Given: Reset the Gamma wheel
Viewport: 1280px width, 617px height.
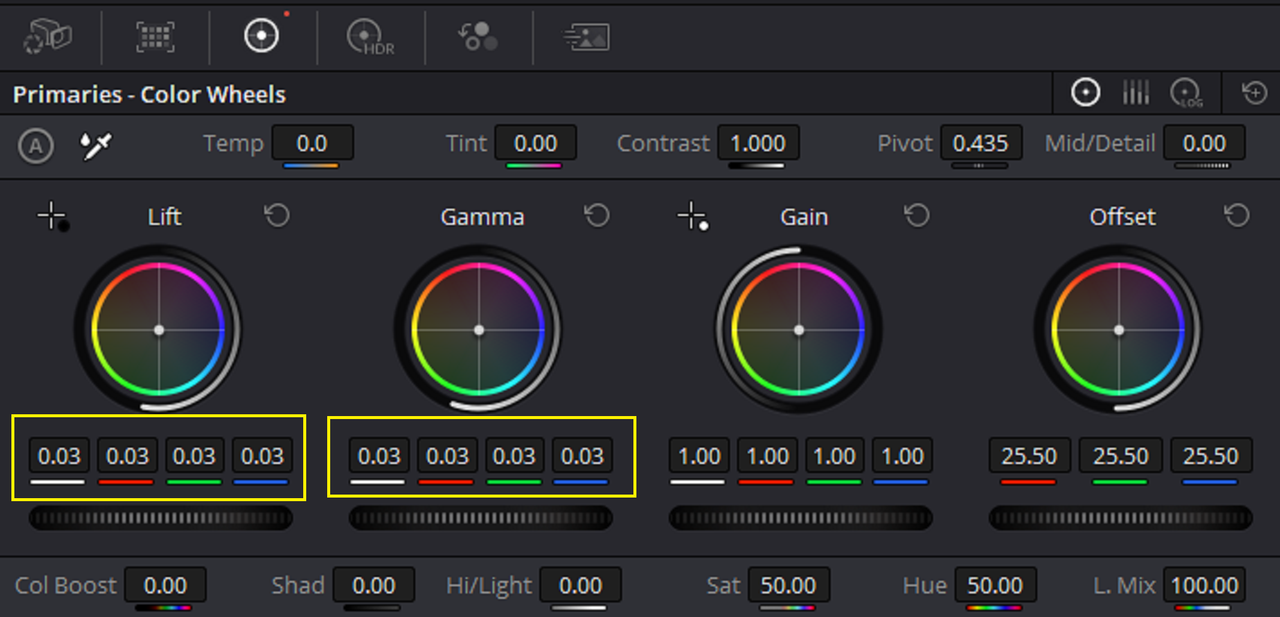Looking at the screenshot, I should point(597,215).
